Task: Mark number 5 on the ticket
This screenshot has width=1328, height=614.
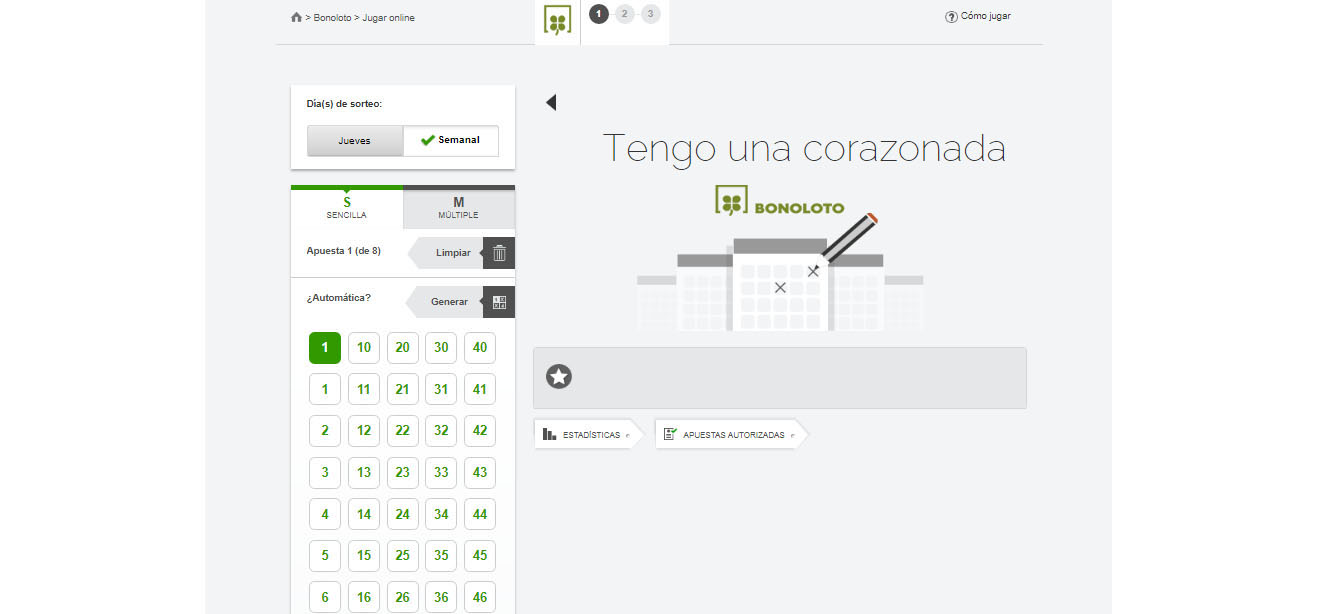Action: (x=325, y=556)
